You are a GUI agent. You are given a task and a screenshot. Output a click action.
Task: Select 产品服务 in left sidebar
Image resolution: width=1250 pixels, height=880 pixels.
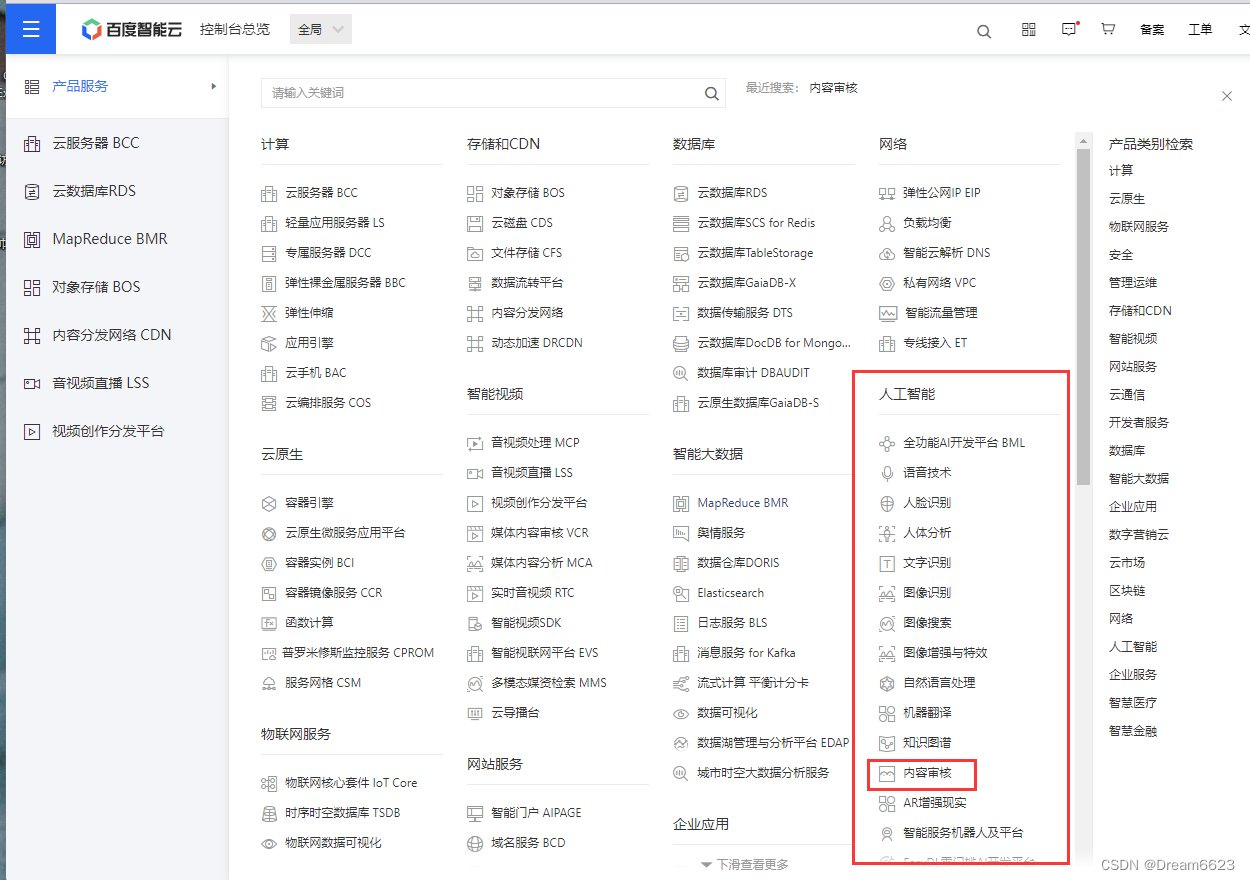pyautogui.click(x=80, y=86)
